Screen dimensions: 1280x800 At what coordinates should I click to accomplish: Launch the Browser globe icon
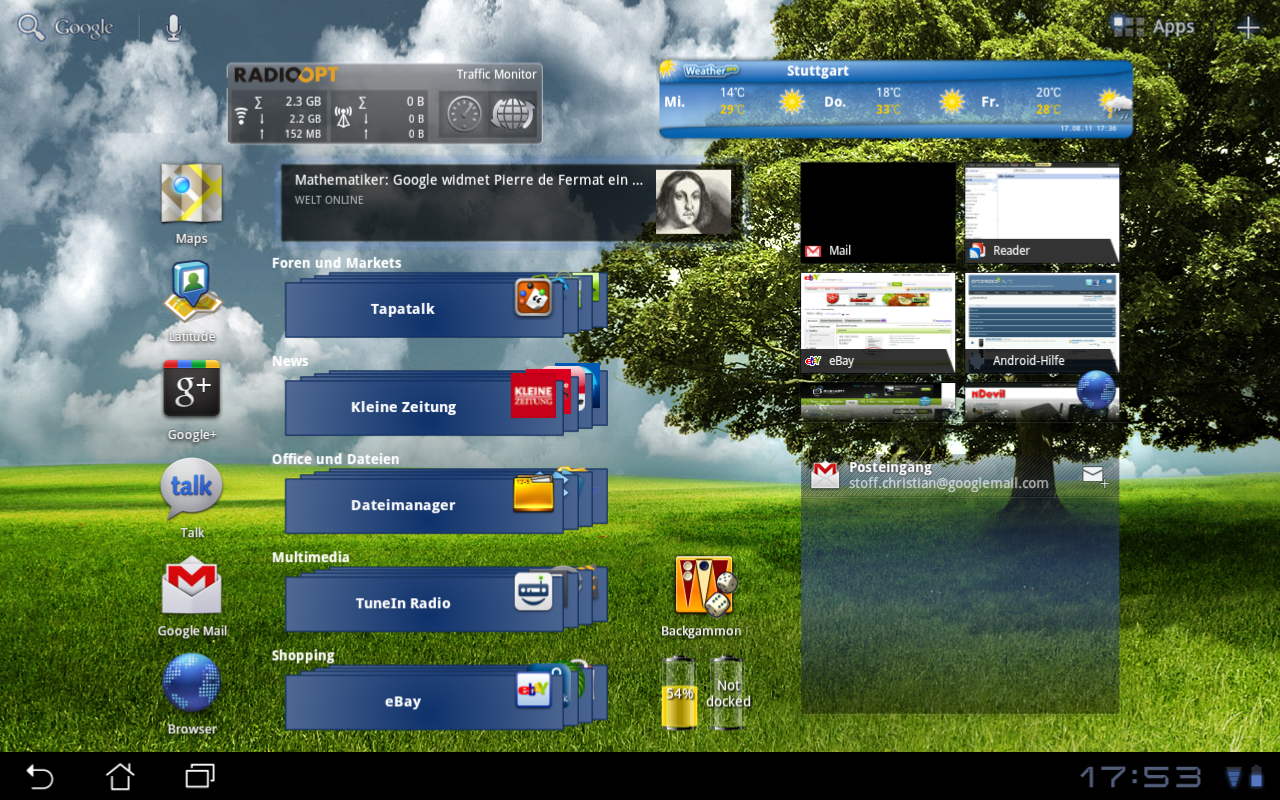tap(191, 684)
